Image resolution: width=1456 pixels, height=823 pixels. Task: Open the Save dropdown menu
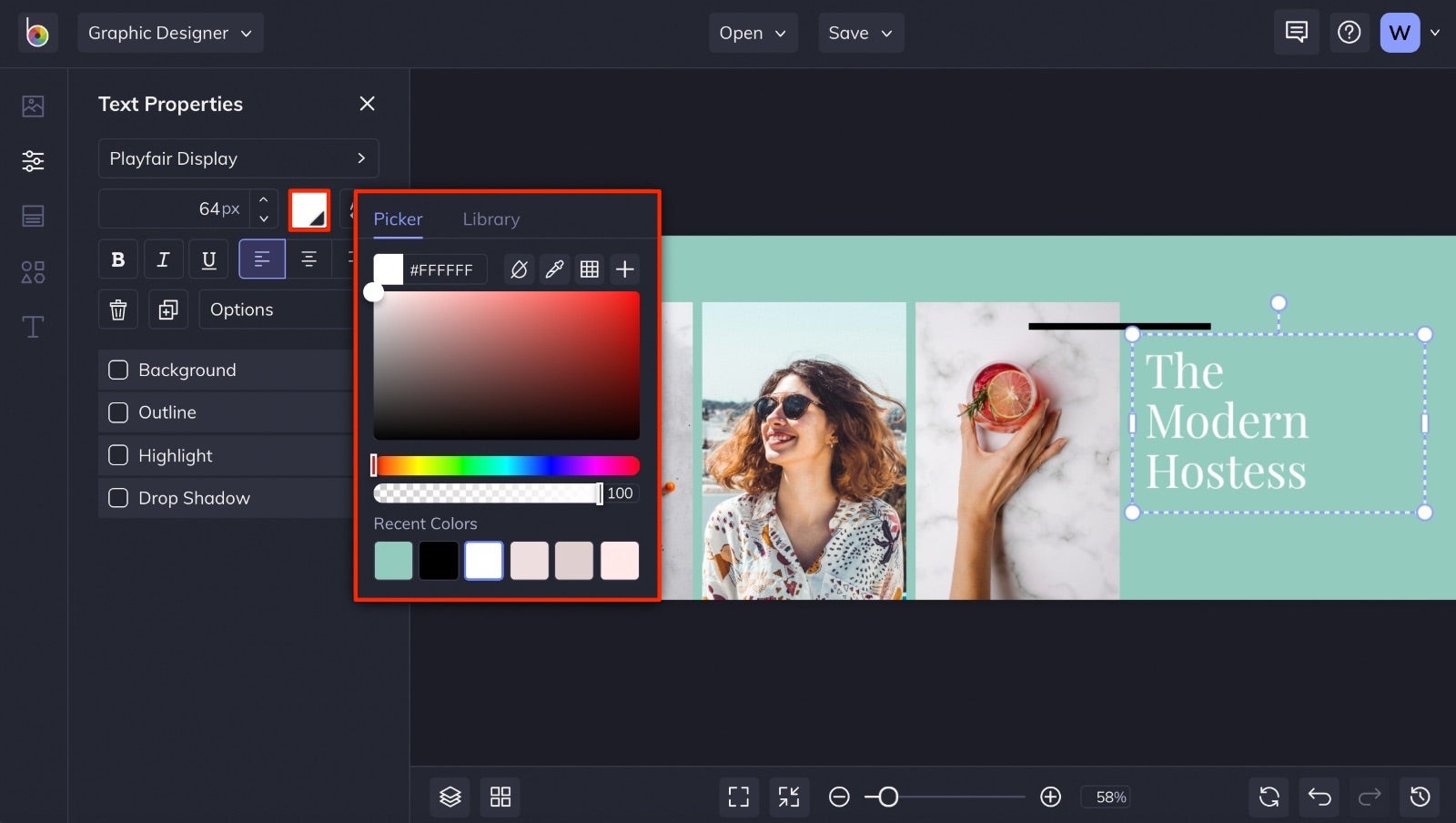860,32
